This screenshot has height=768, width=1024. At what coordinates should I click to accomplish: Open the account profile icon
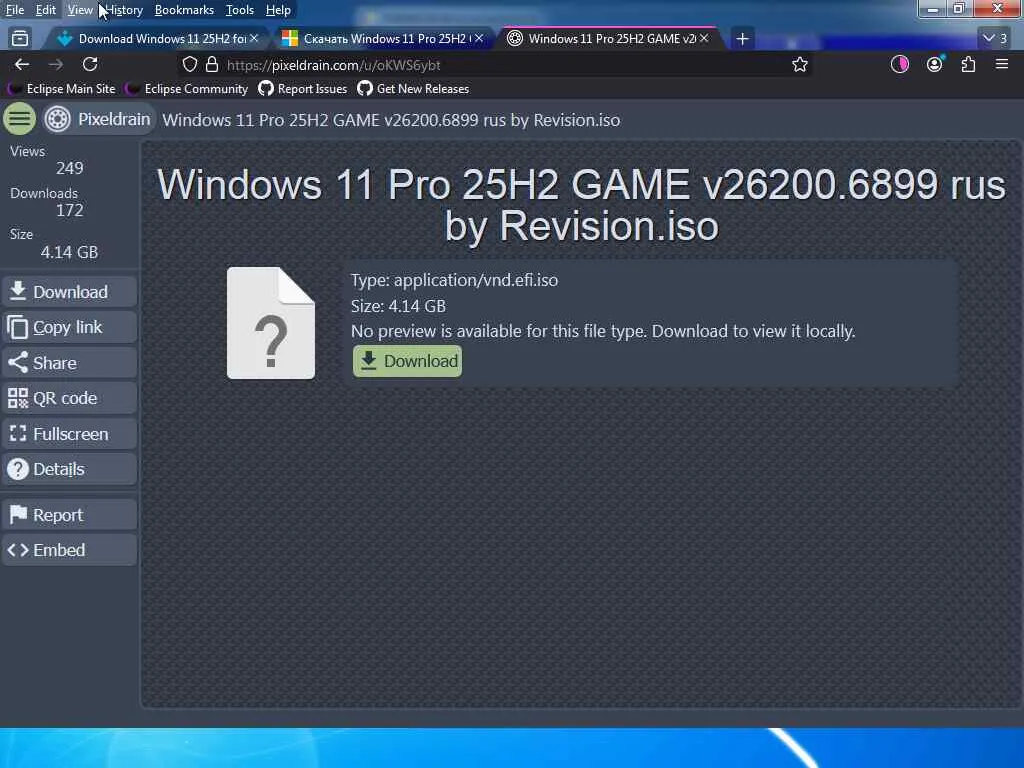[935, 64]
